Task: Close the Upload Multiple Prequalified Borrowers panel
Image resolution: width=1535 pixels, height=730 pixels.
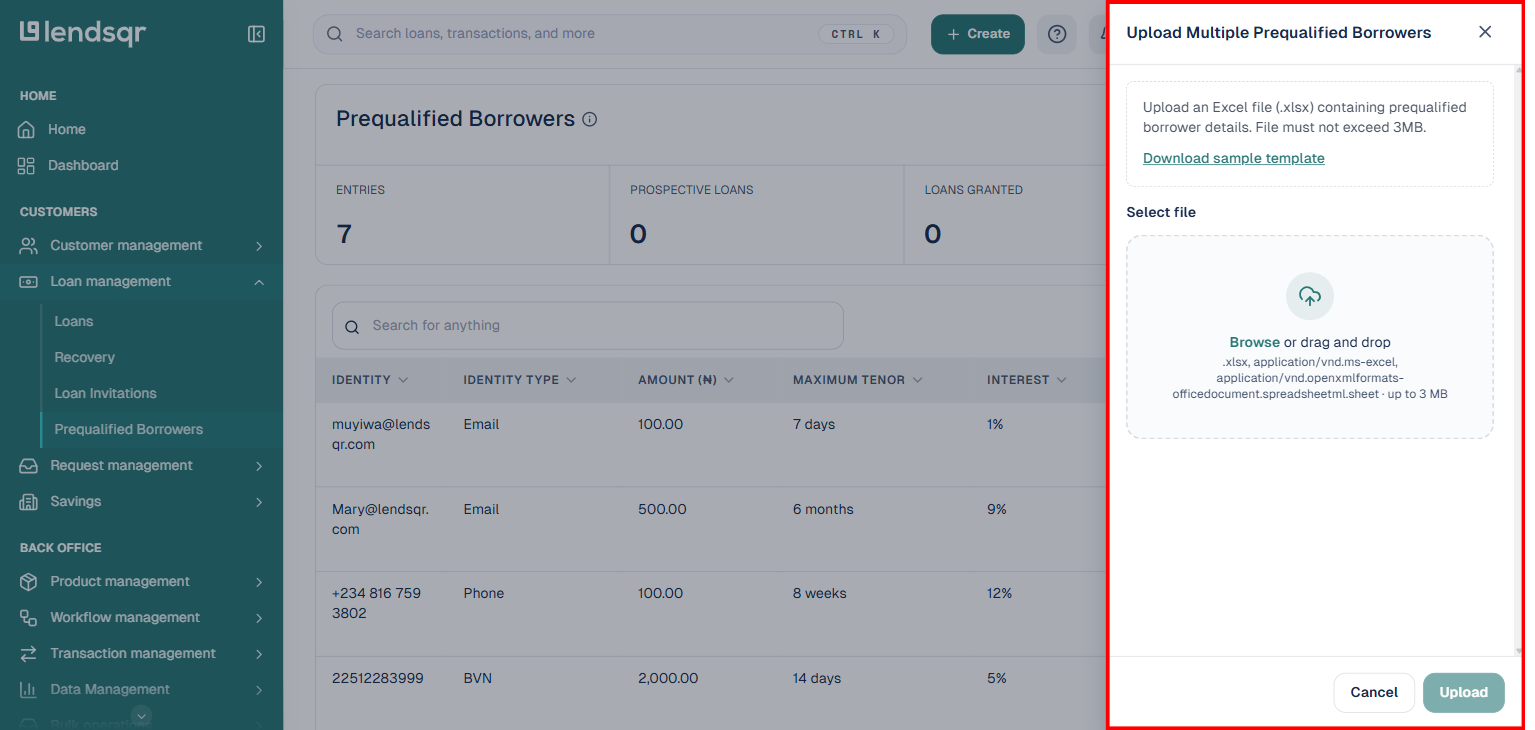Action: pos(1485,32)
